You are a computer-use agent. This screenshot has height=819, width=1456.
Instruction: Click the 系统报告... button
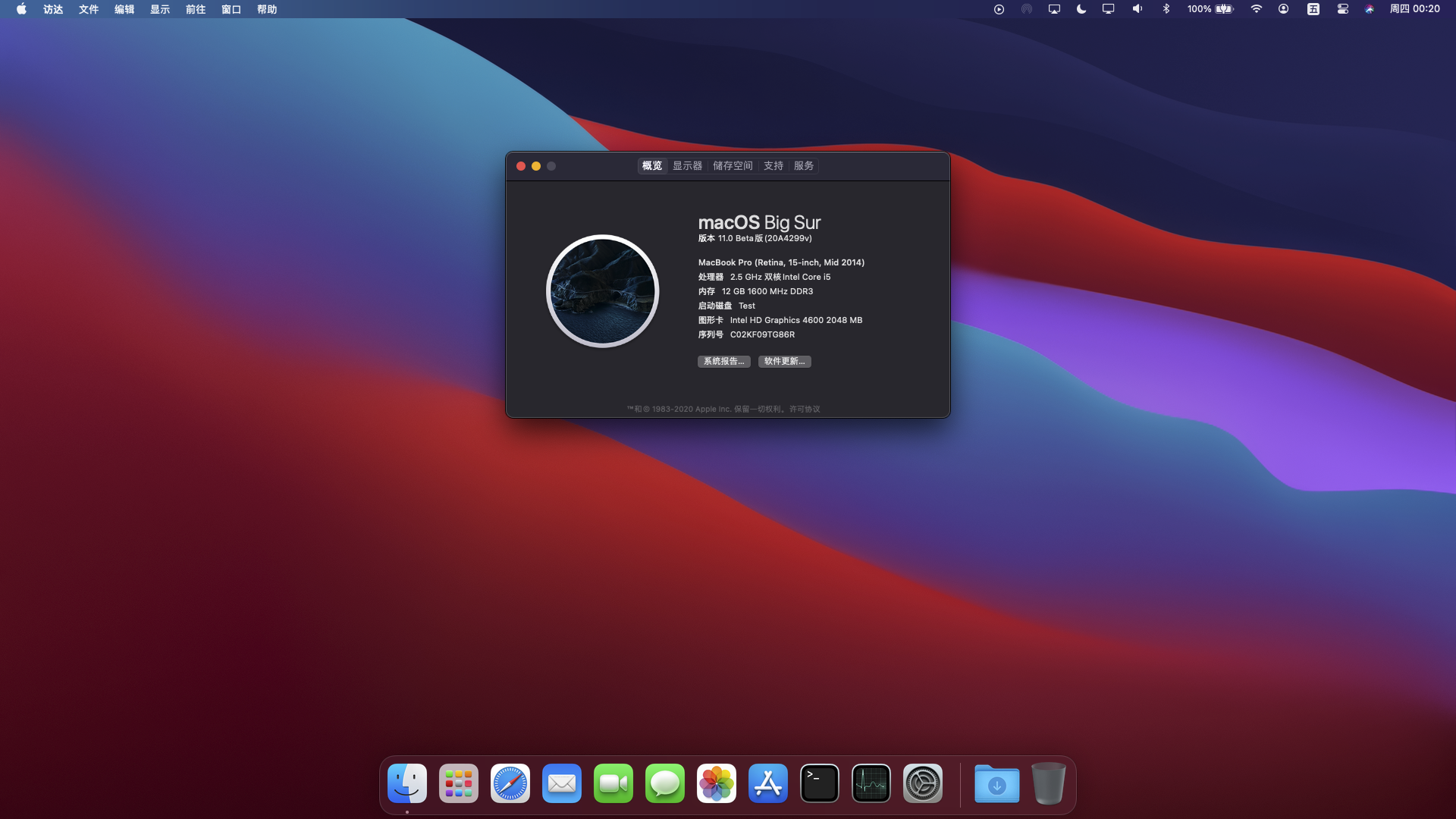tap(723, 361)
